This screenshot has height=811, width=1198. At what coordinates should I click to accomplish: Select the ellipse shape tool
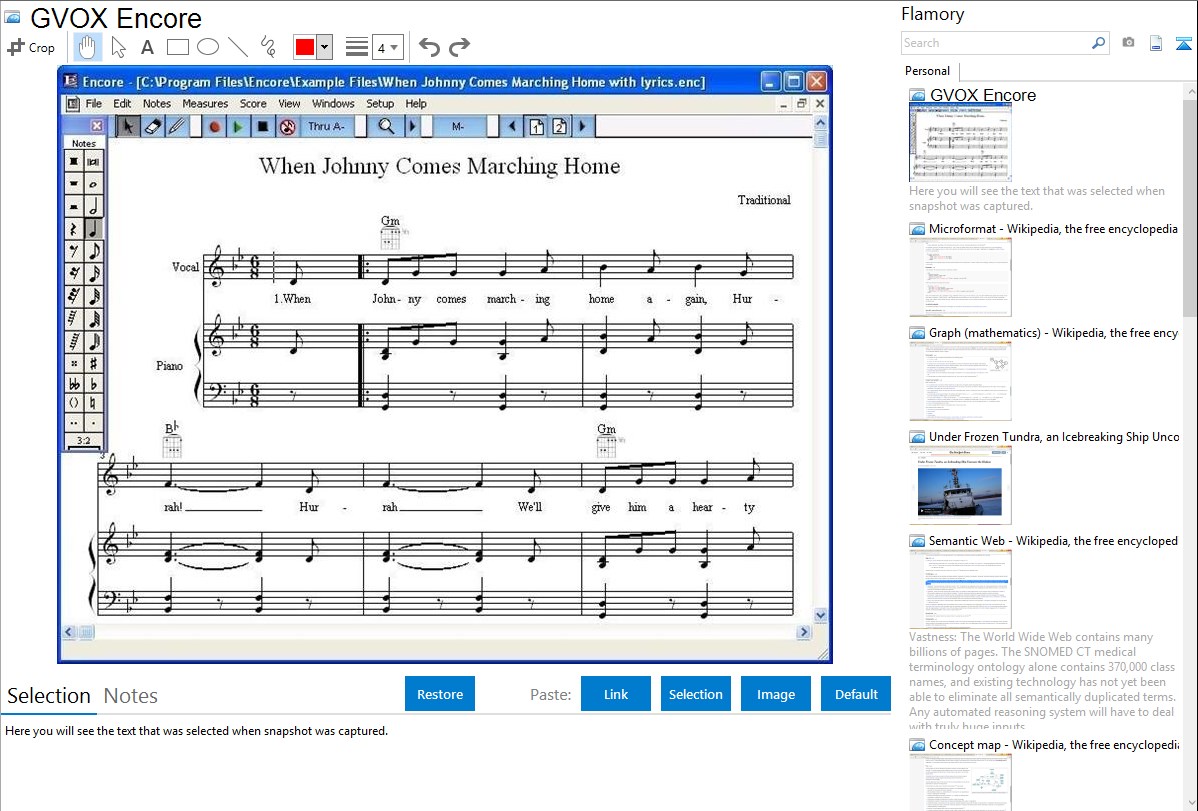208,47
